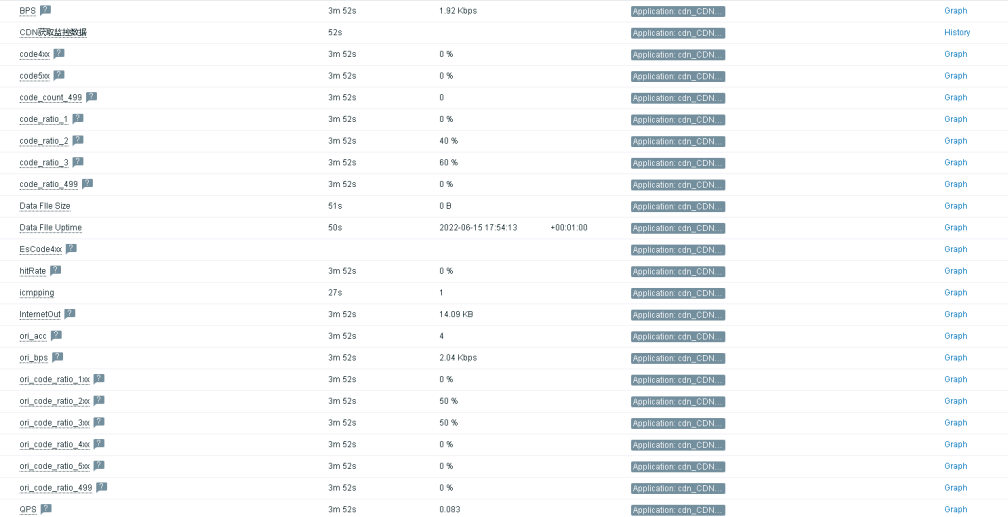Click the help icon beside code_ratio_2
Screen dimensions: 1008x517
[x=78, y=140]
